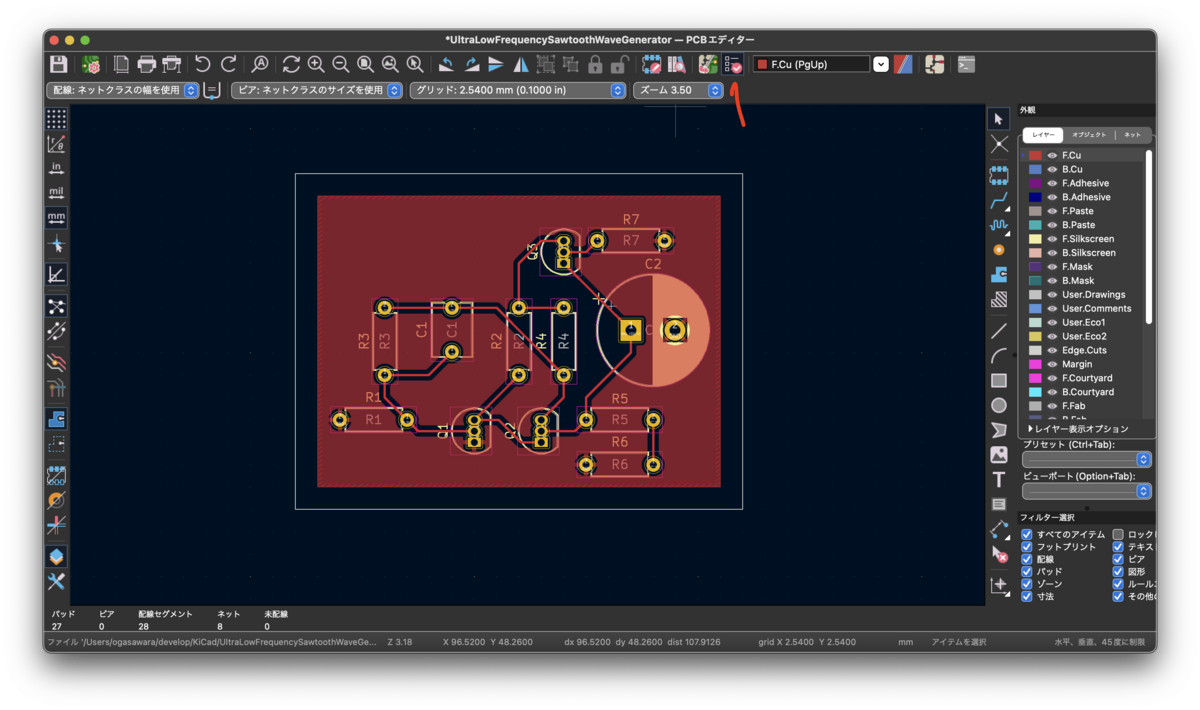Open the Find (magnifier with A) tool
This screenshot has width=1200, height=710.
(260, 64)
